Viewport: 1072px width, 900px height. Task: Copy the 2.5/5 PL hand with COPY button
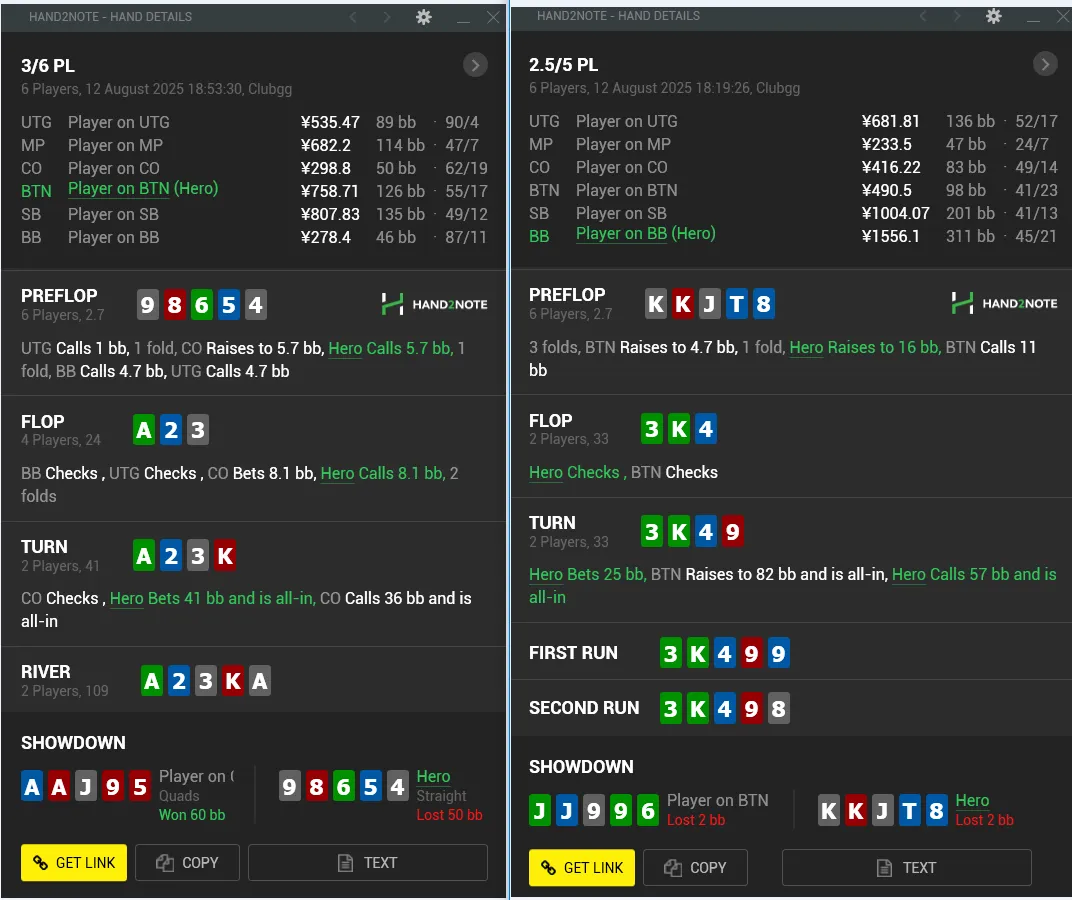(x=695, y=867)
